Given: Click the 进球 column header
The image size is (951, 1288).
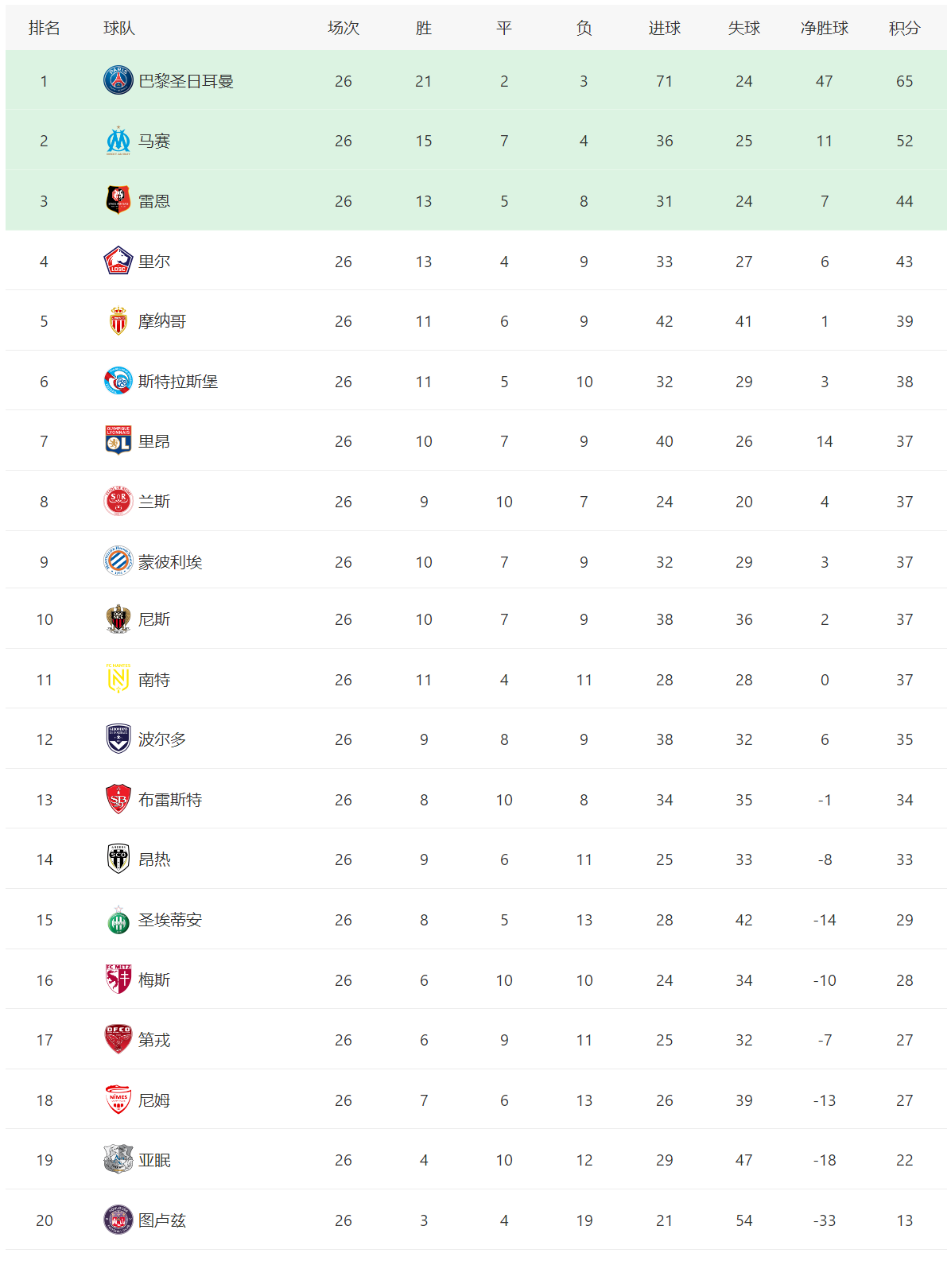Looking at the screenshot, I should point(664,28).
